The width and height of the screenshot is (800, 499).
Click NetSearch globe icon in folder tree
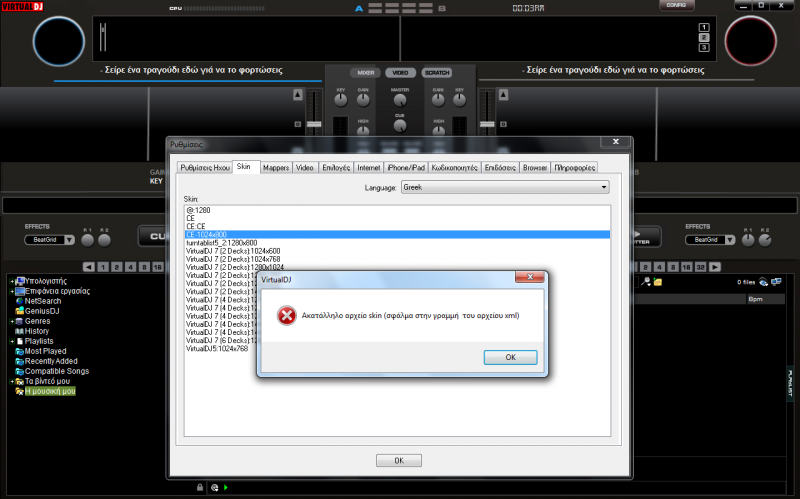20,301
